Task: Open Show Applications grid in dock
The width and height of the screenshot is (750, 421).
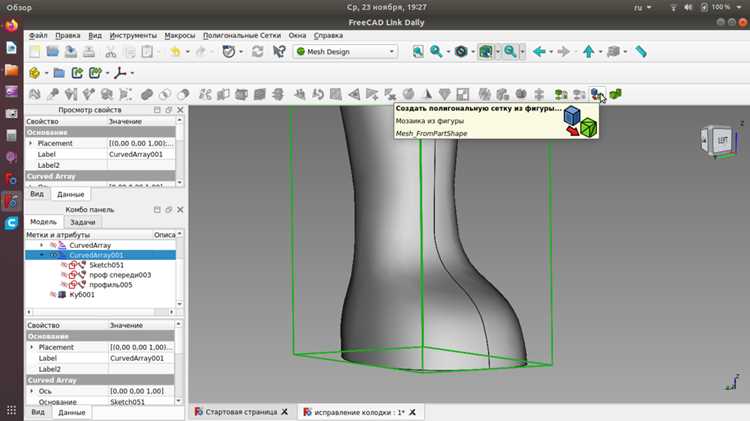Action: click(11, 410)
